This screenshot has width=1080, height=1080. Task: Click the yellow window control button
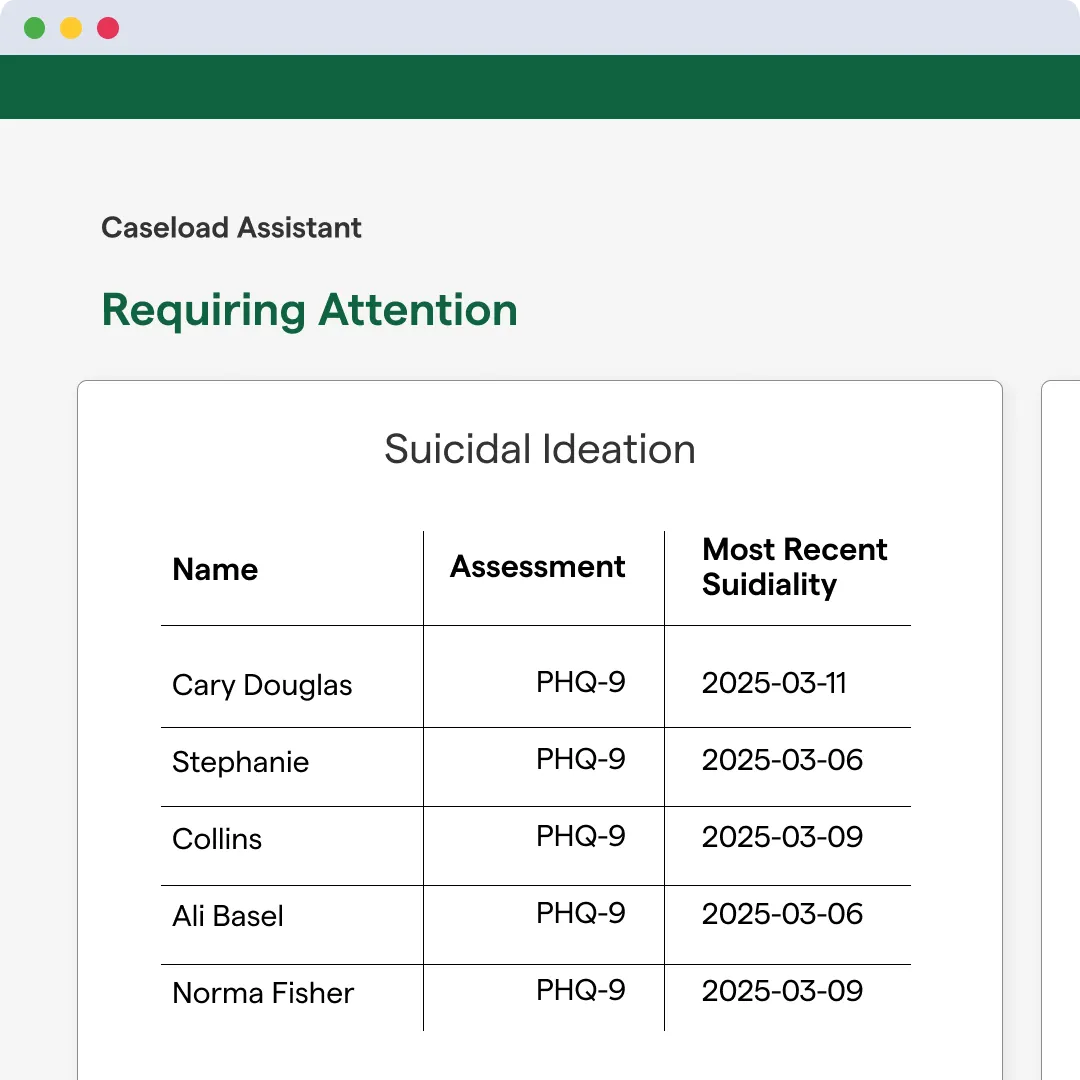71,28
